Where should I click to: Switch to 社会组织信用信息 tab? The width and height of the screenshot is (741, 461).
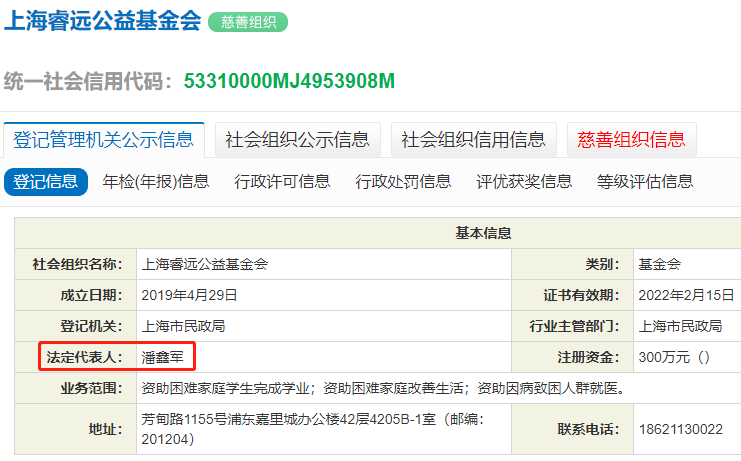coord(474,140)
